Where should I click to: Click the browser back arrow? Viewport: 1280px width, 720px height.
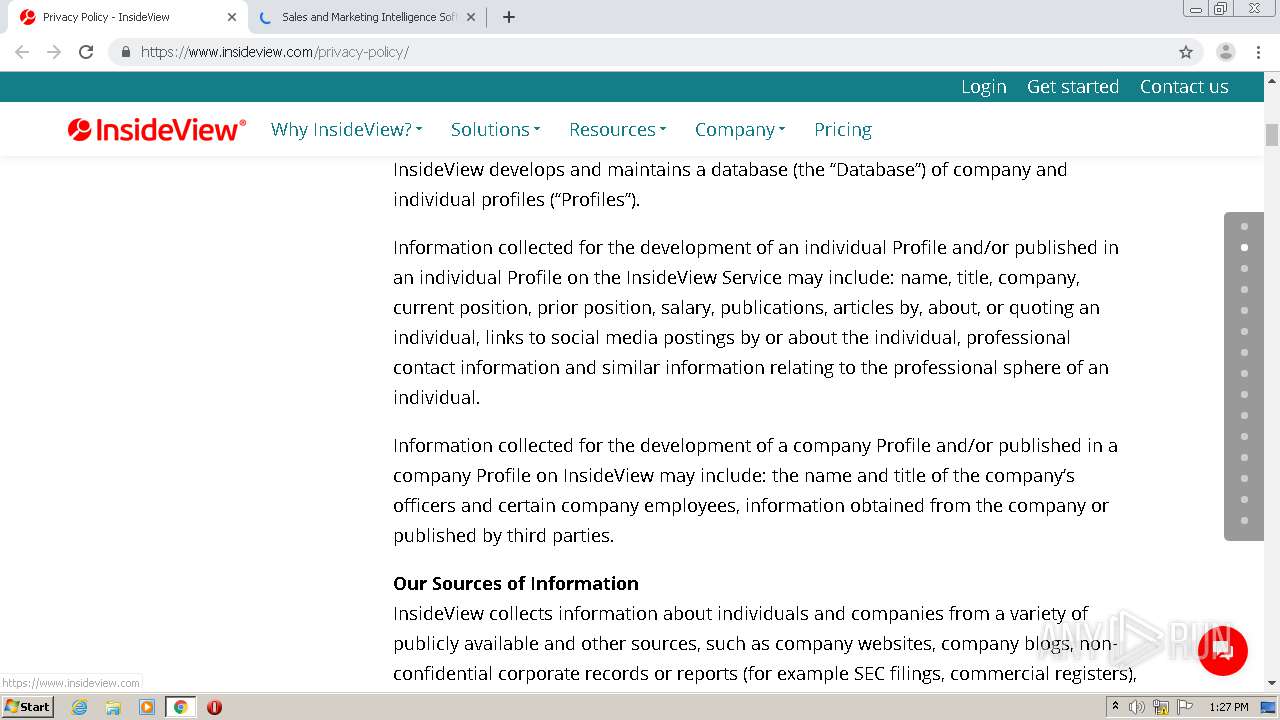pos(22,52)
